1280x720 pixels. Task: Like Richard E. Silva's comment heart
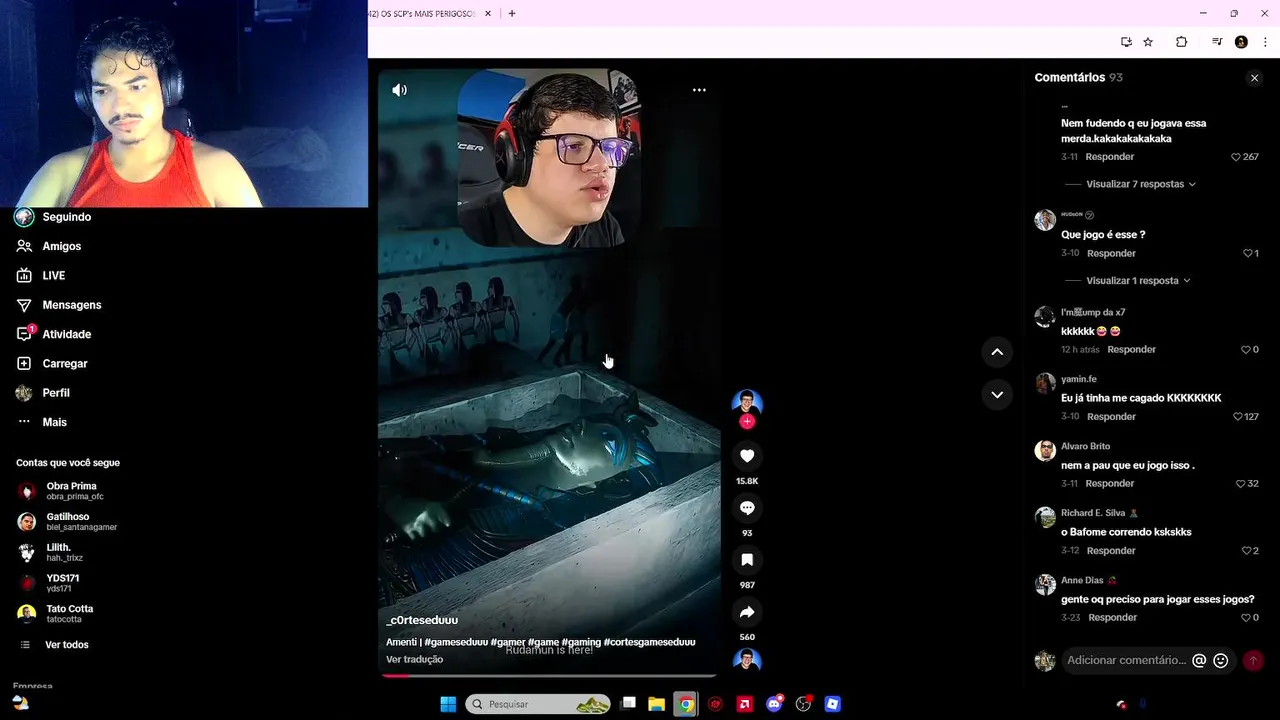1246,551
